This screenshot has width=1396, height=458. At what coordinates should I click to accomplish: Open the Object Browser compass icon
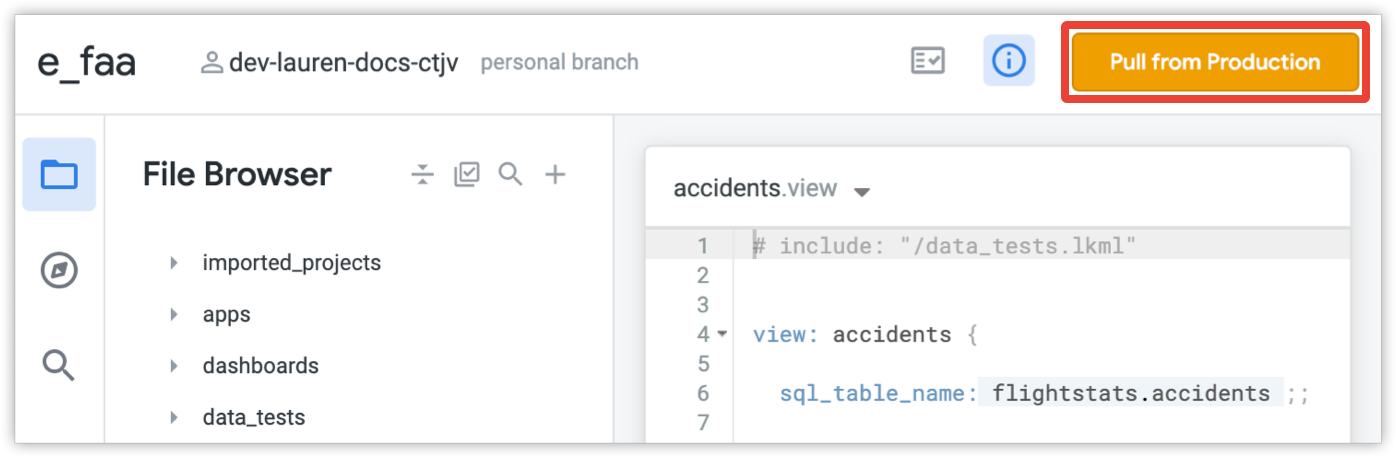click(59, 270)
